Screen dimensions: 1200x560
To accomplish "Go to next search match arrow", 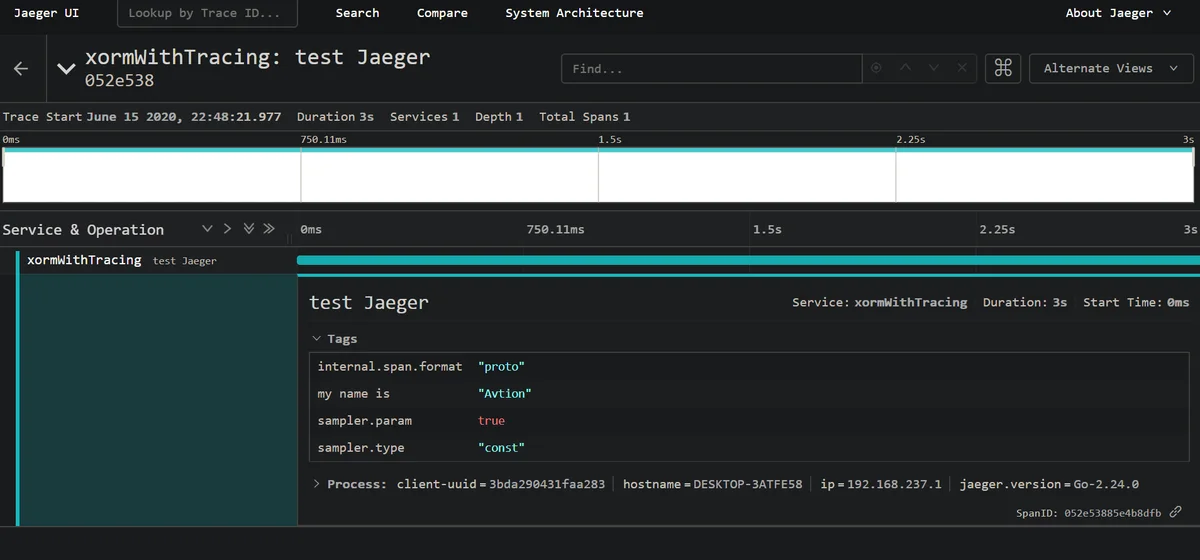I will pos(934,68).
